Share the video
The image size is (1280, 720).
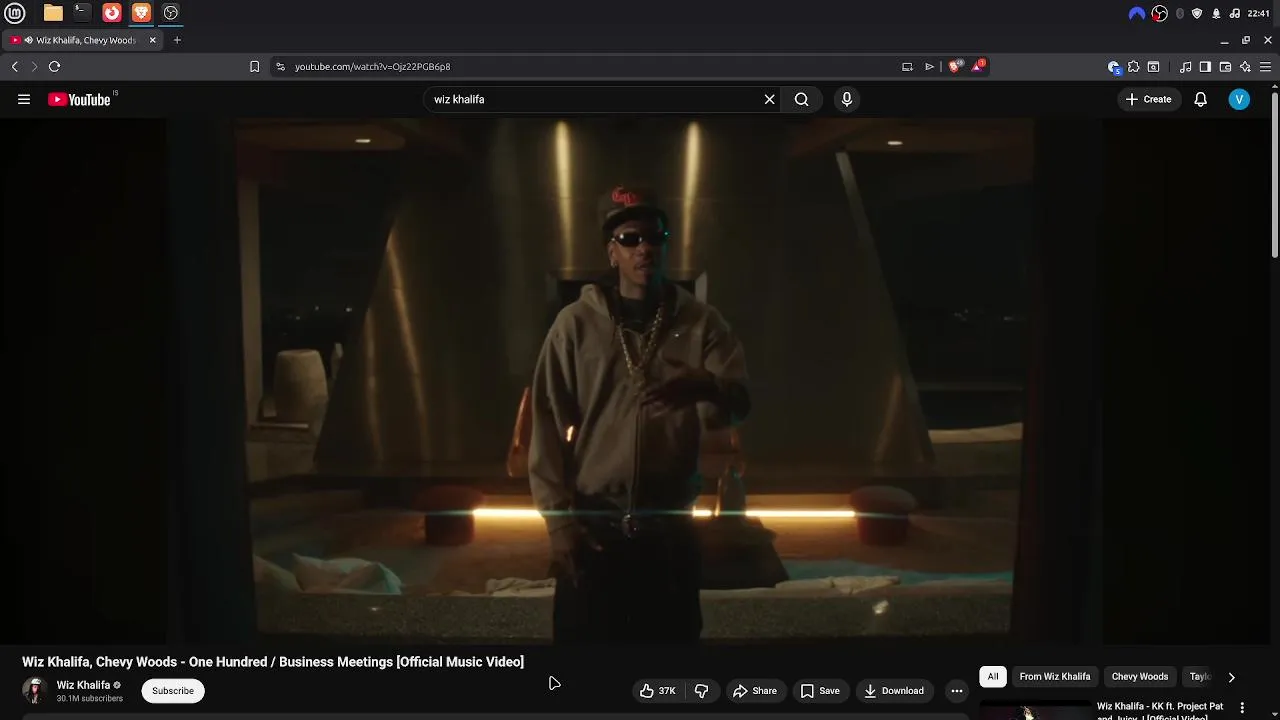755,691
